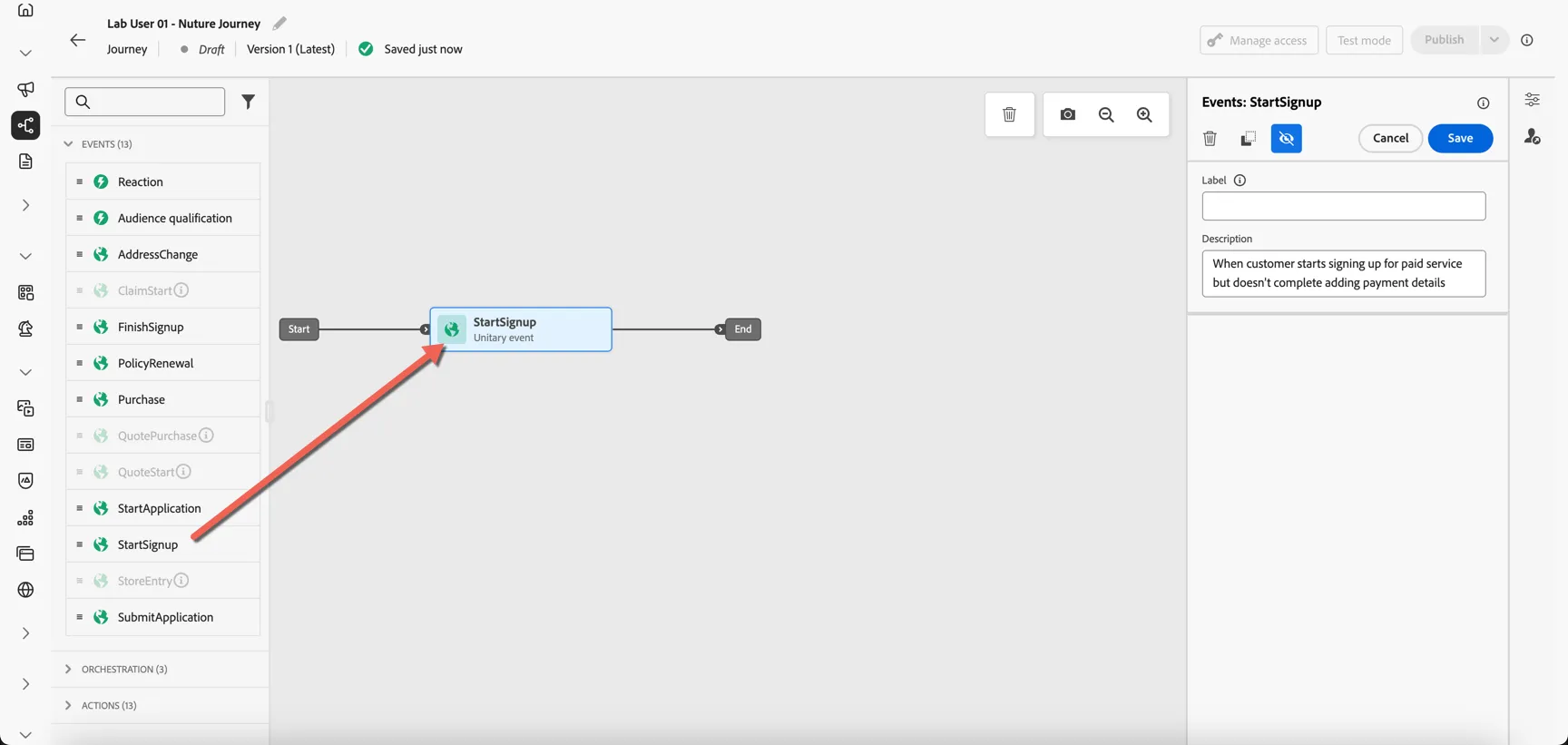
Task: Take a canvas screenshot with the camera icon
Action: click(1068, 114)
